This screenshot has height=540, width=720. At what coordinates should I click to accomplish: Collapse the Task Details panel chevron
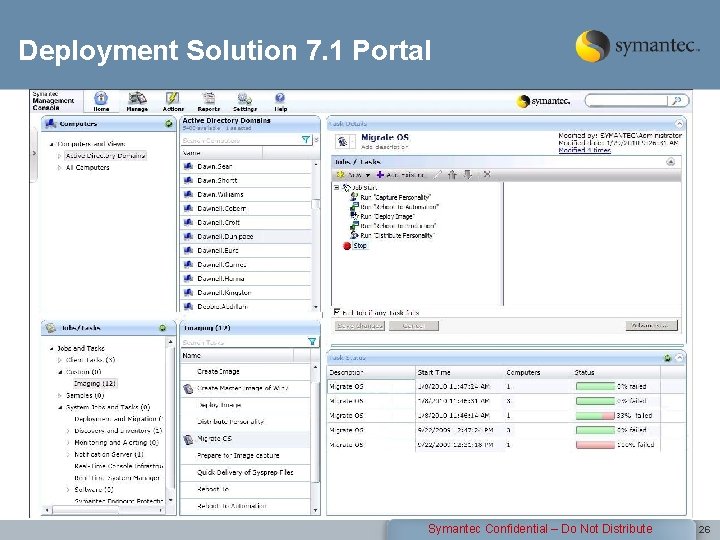pyautogui.click(x=679, y=124)
